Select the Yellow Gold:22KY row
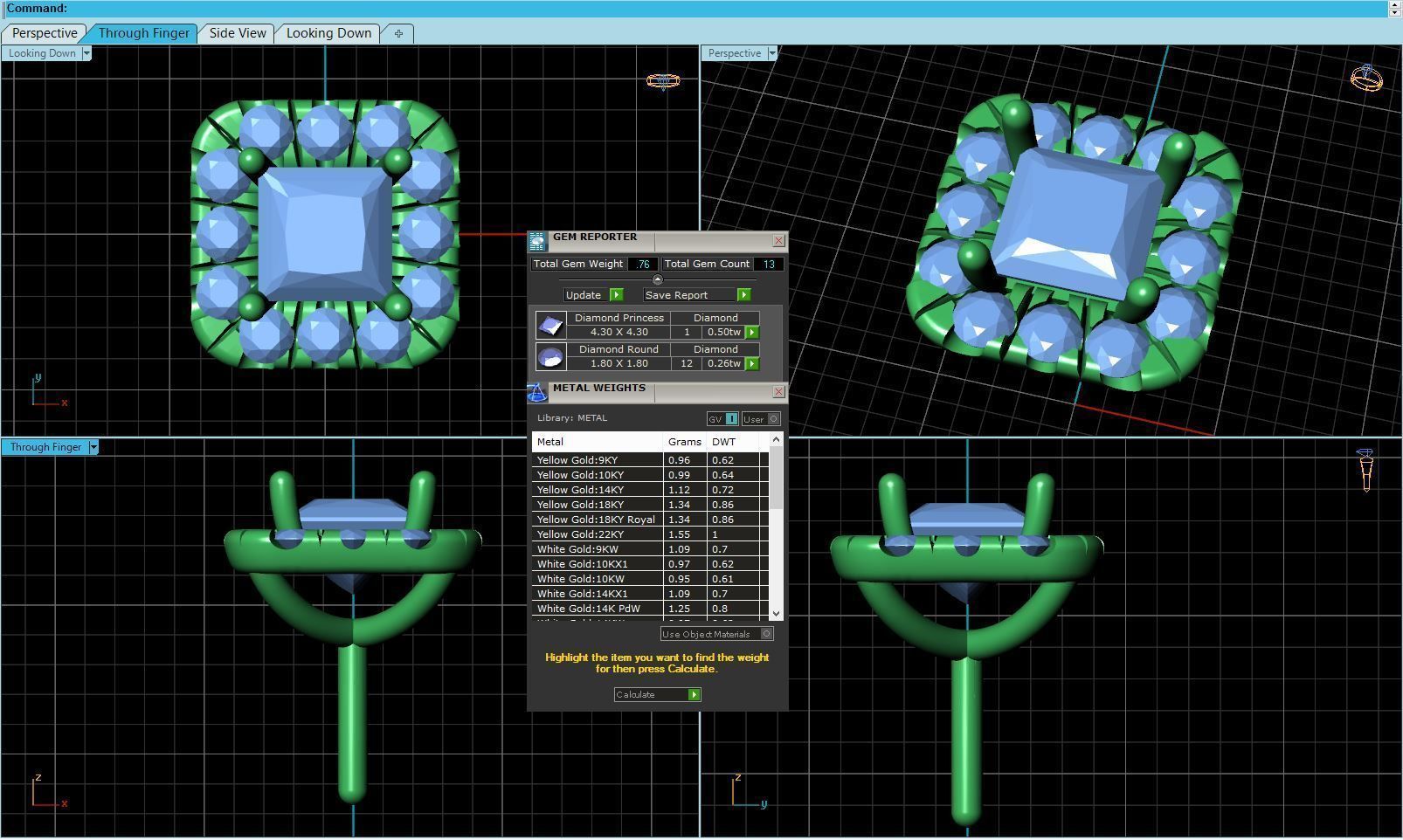This screenshot has height=840, width=1403. click(x=651, y=534)
